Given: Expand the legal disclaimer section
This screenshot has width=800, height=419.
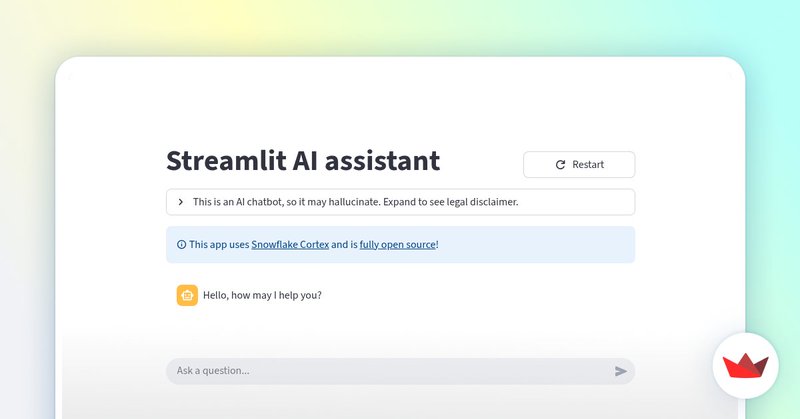Looking at the screenshot, I should 401,202.
